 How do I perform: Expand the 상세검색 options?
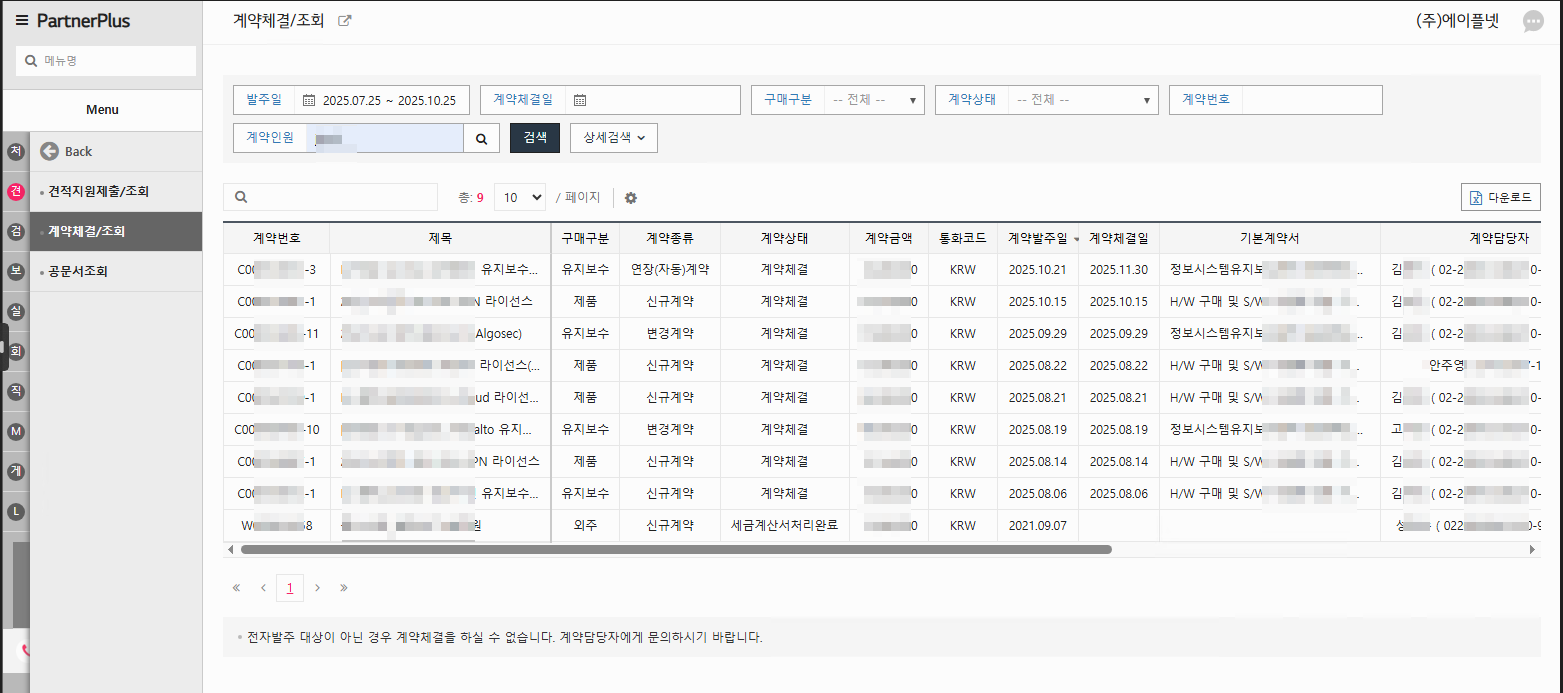pyautogui.click(x=614, y=138)
